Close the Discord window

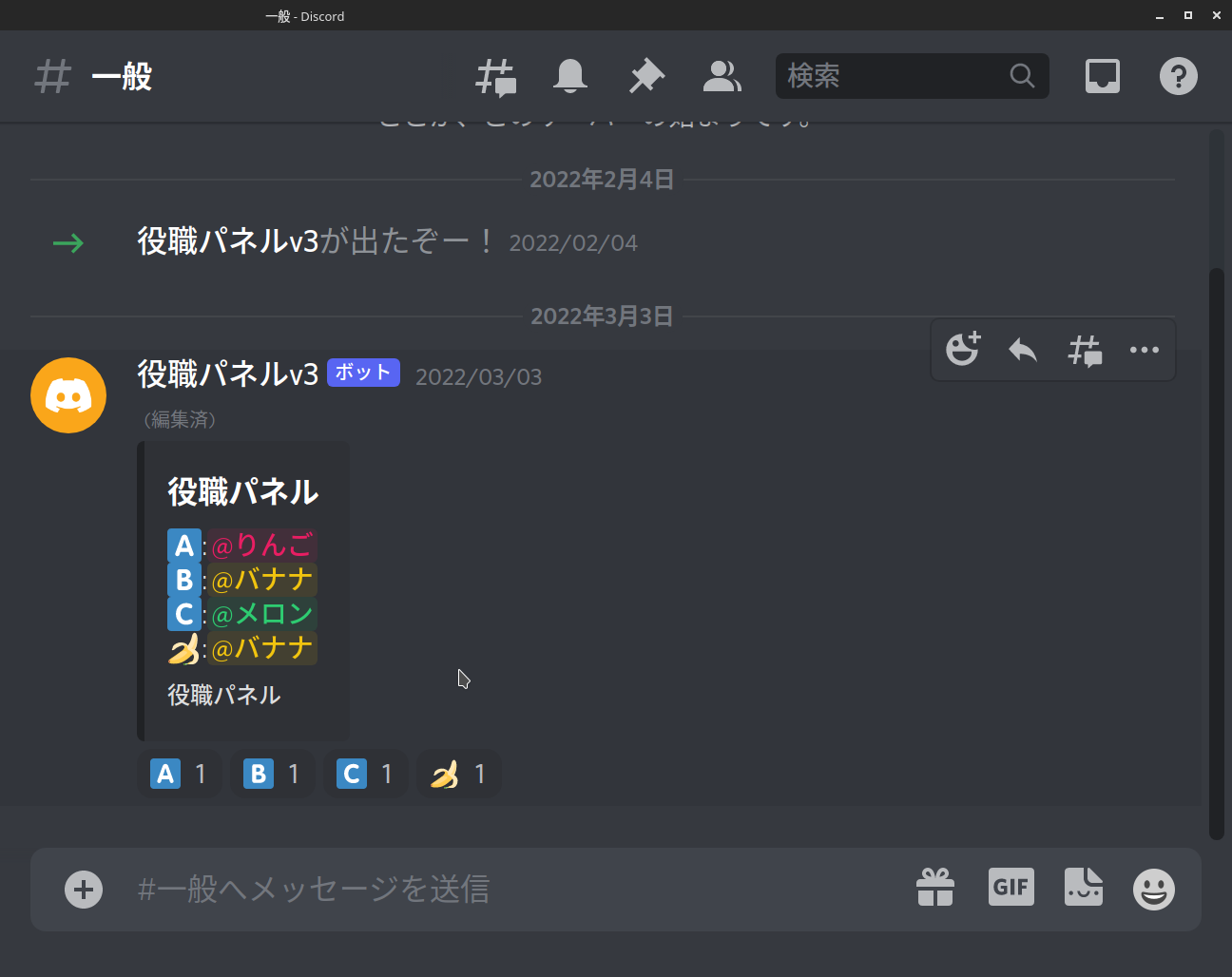(x=1217, y=15)
